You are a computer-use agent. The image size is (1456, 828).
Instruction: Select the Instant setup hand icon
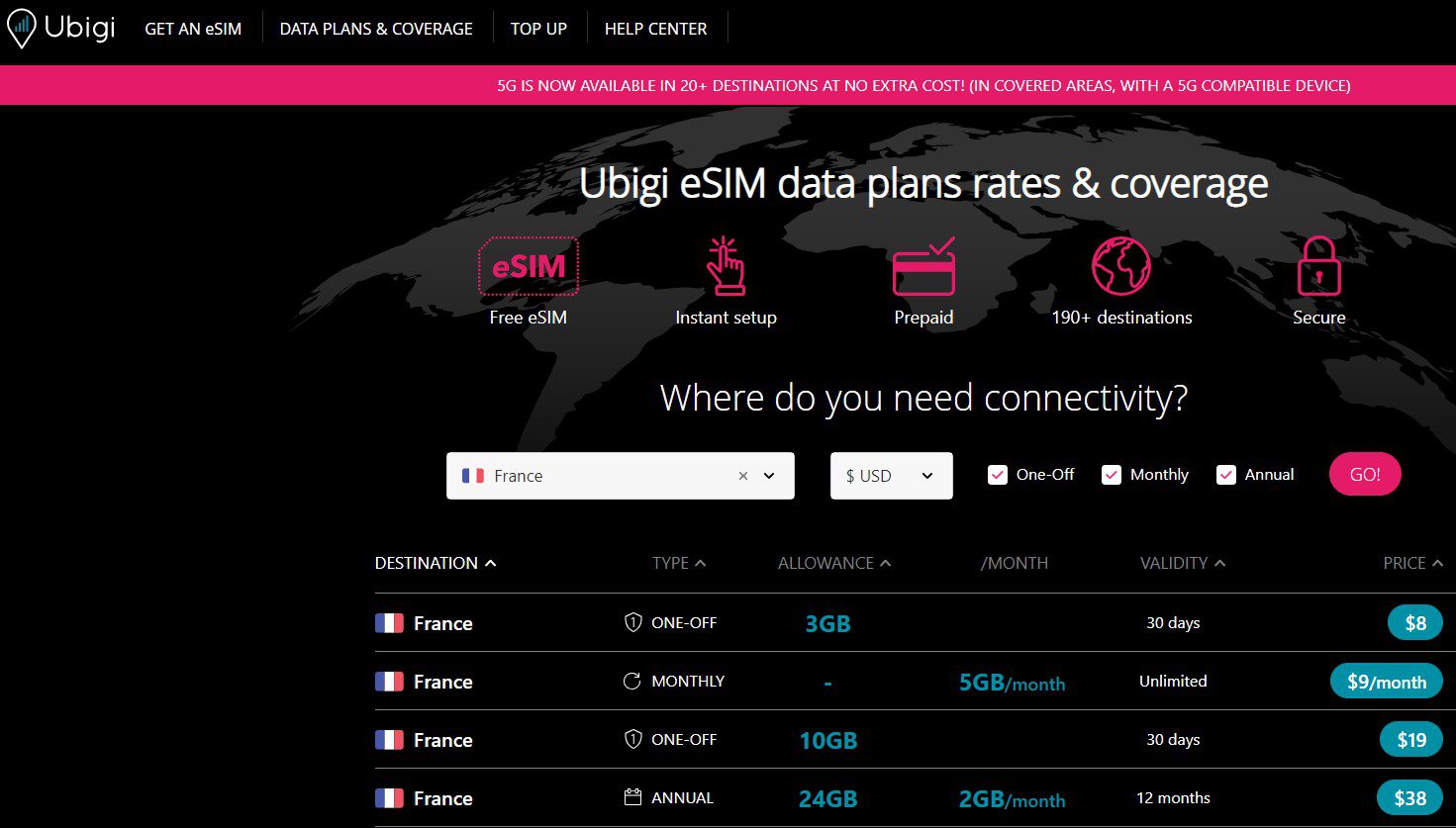[x=726, y=265]
